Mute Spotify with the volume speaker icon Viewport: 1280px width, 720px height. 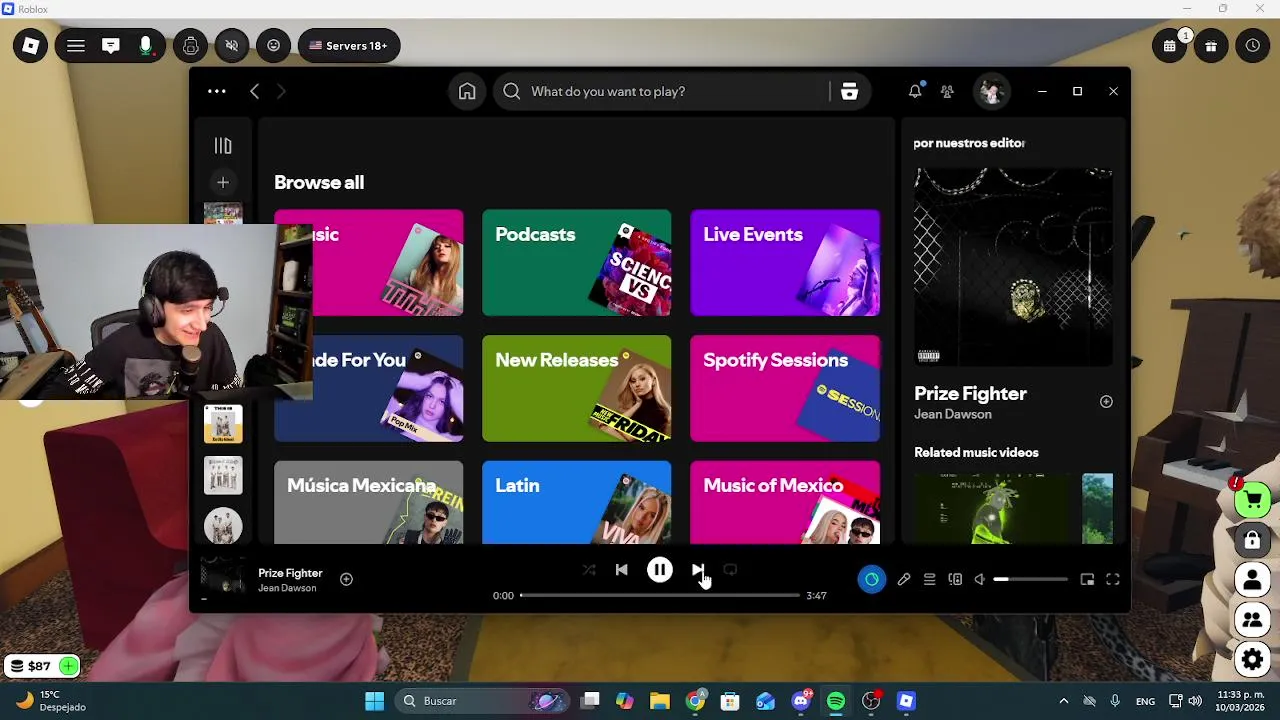(x=980, y=579)
